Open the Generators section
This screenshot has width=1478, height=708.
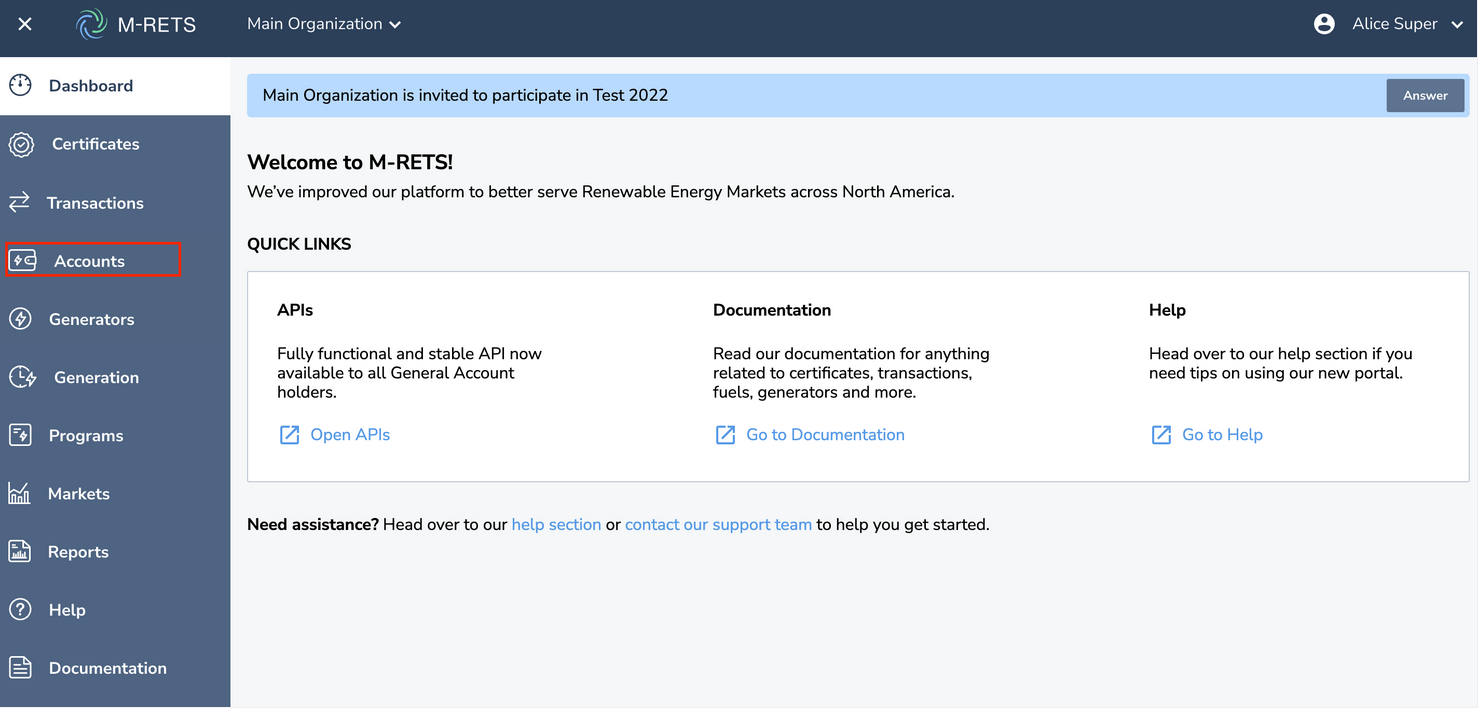[115, 319]
